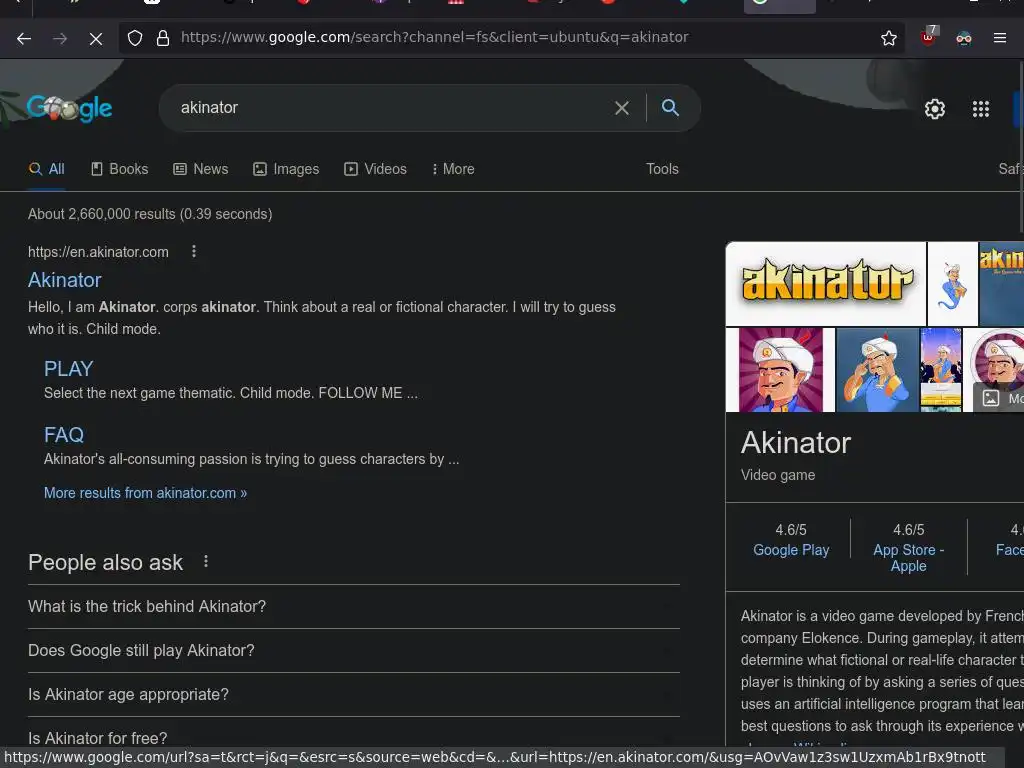Click the page vertical scrollbar
This screenshot has width=1024, height=768.
tap(1021, 146)
